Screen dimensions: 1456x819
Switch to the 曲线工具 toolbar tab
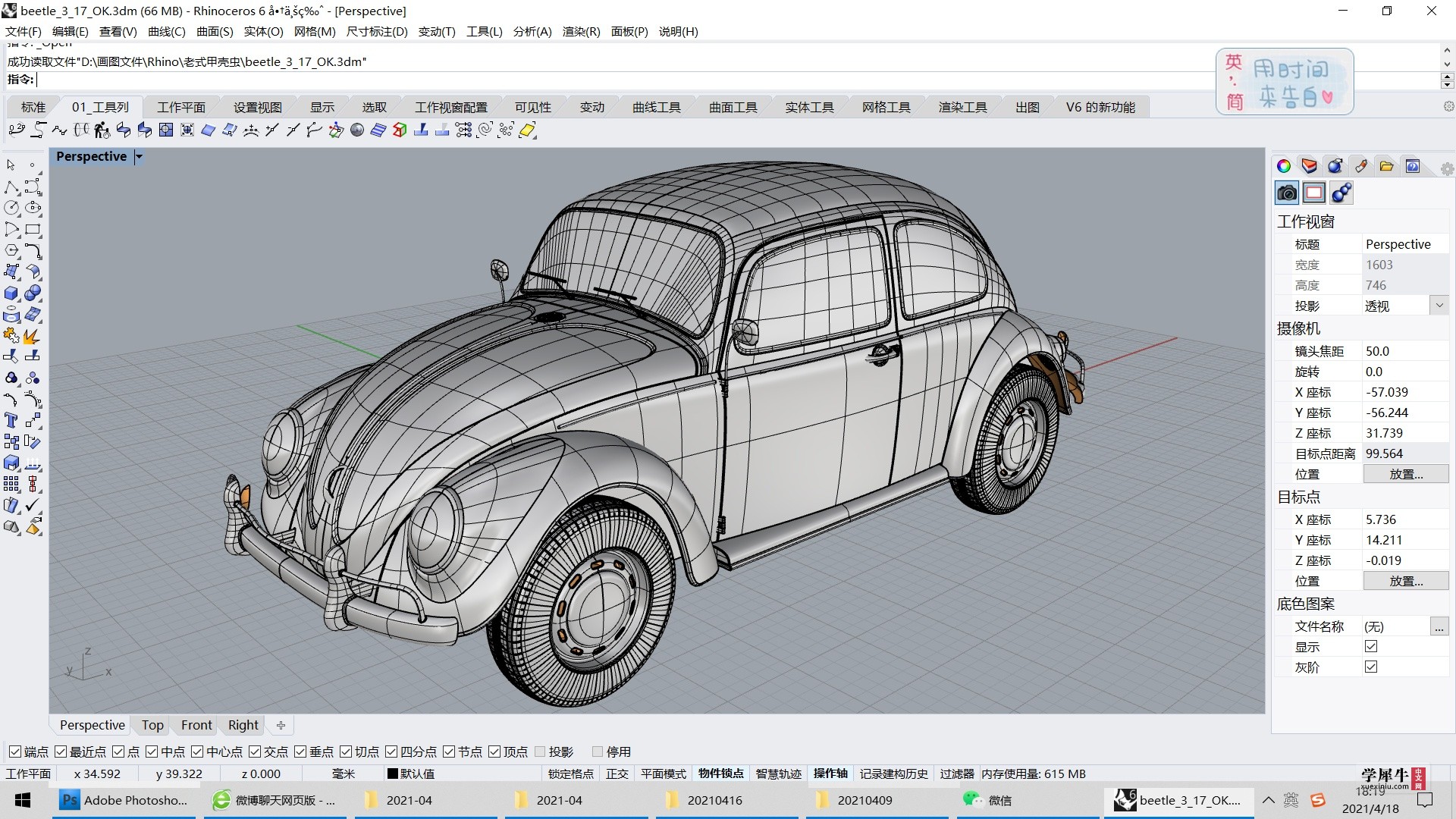pos(657,107)
